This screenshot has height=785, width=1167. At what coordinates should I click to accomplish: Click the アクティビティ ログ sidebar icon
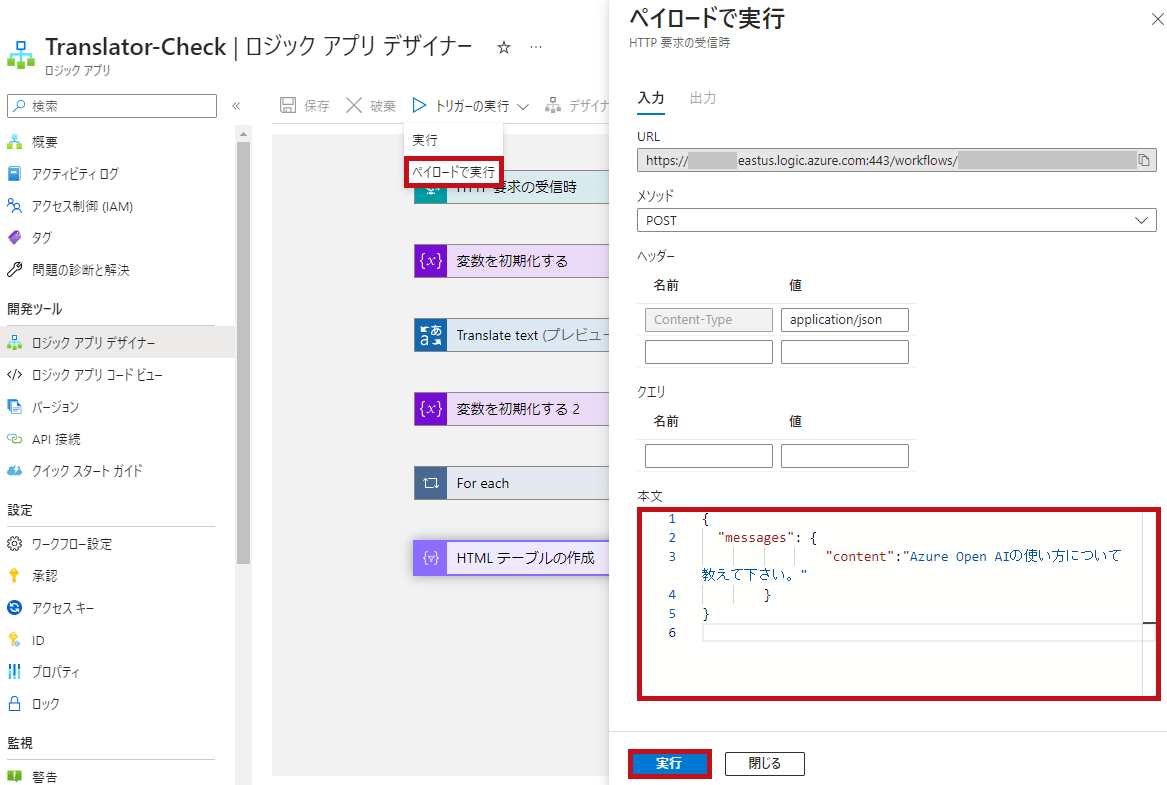click(14, 173)
